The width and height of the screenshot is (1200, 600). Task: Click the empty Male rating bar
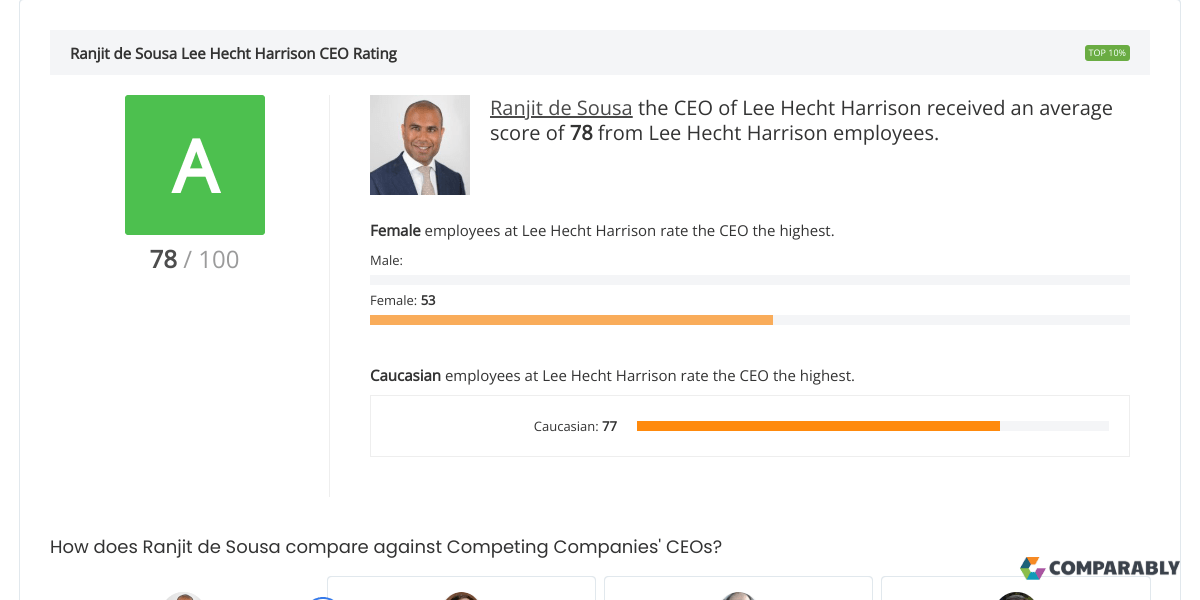pyautogui.click(x=750, y=280)
